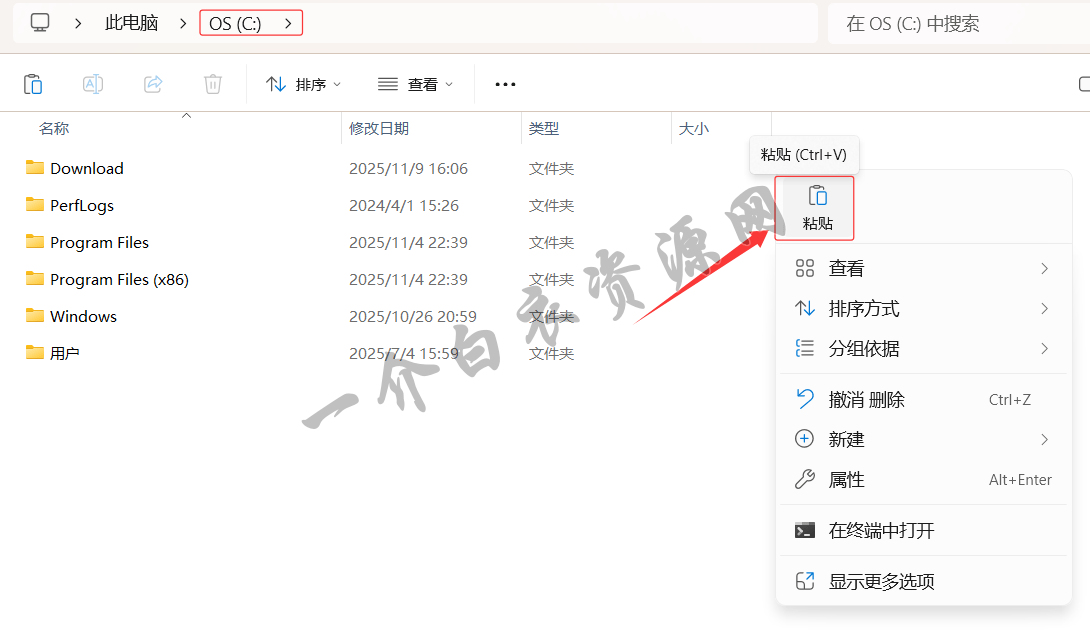
Task: Select 显示更多选项 in context menu
Action: click(x=881, y=581)
